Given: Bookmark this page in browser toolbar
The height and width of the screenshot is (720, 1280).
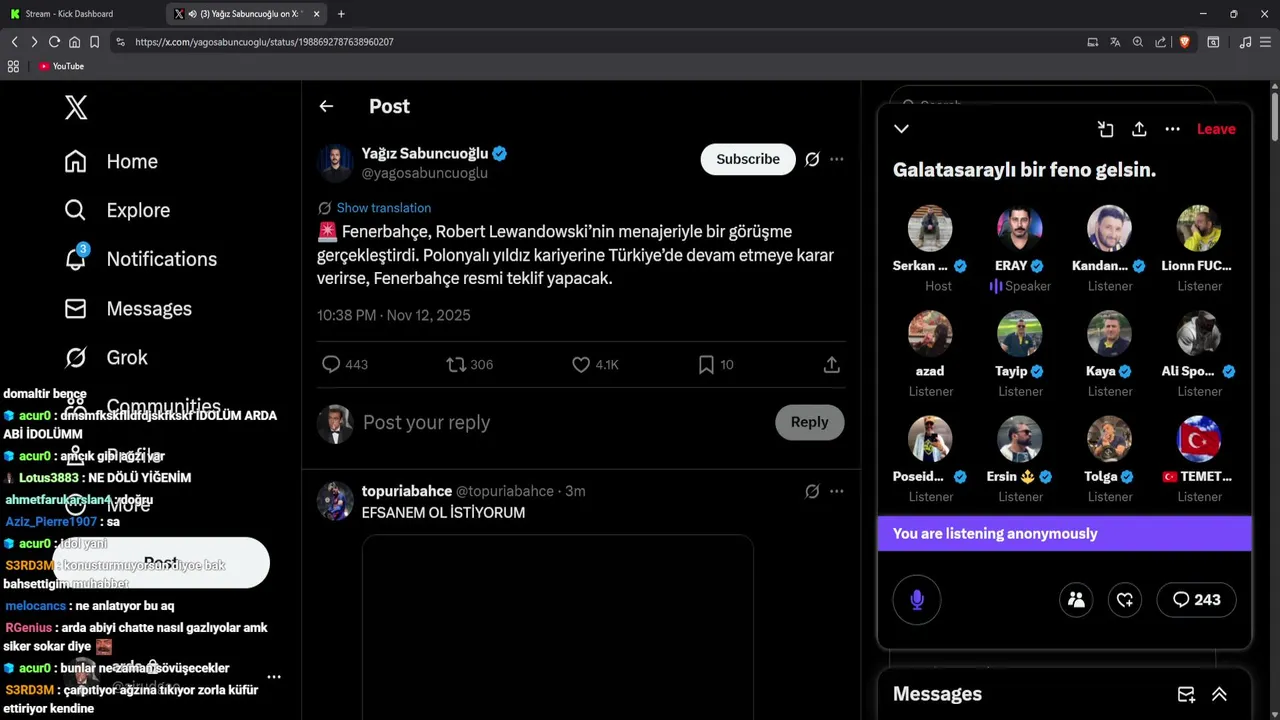Looking at the screenshot, I should point(94,42).
